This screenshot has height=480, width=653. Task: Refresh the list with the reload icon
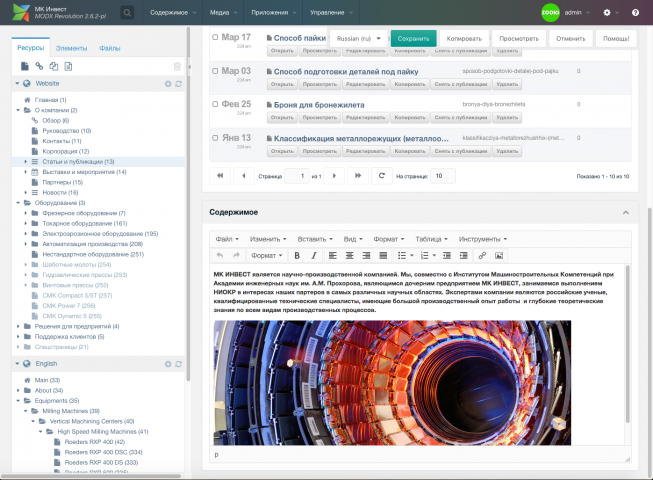pyautogui.click(x=381, y=176)
